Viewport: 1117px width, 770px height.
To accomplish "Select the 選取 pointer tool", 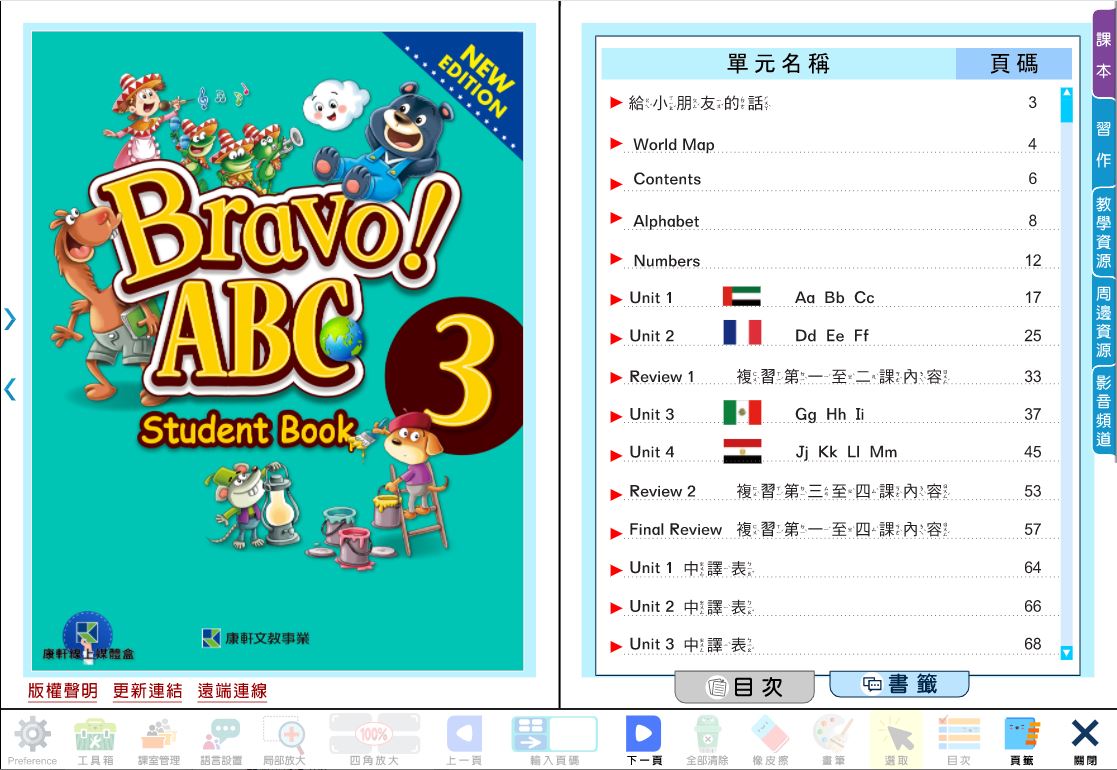I will tap(896, 741).
